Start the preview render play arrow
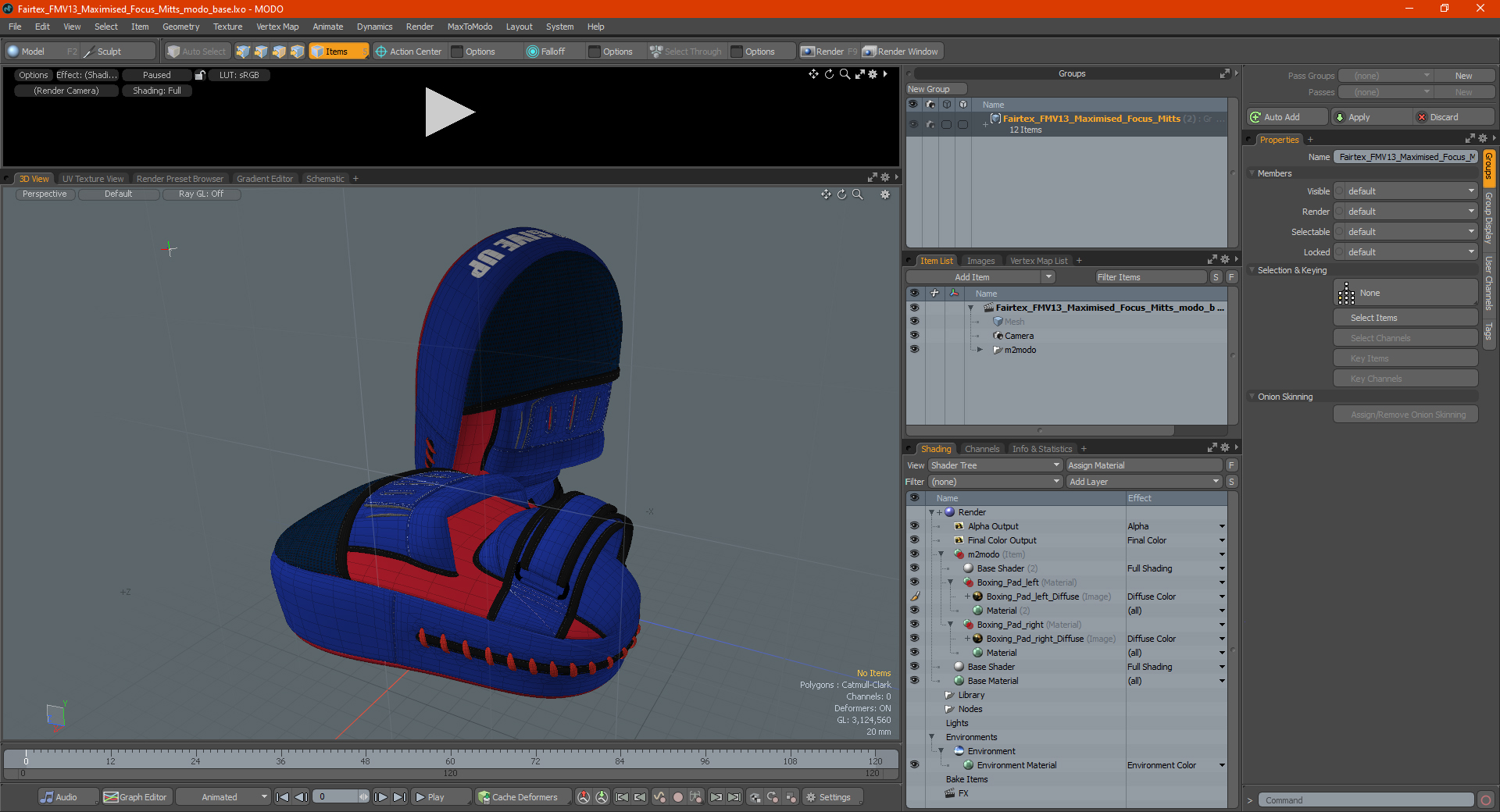Viewport: 1500px width, 812px height. (x=449, y=112)
